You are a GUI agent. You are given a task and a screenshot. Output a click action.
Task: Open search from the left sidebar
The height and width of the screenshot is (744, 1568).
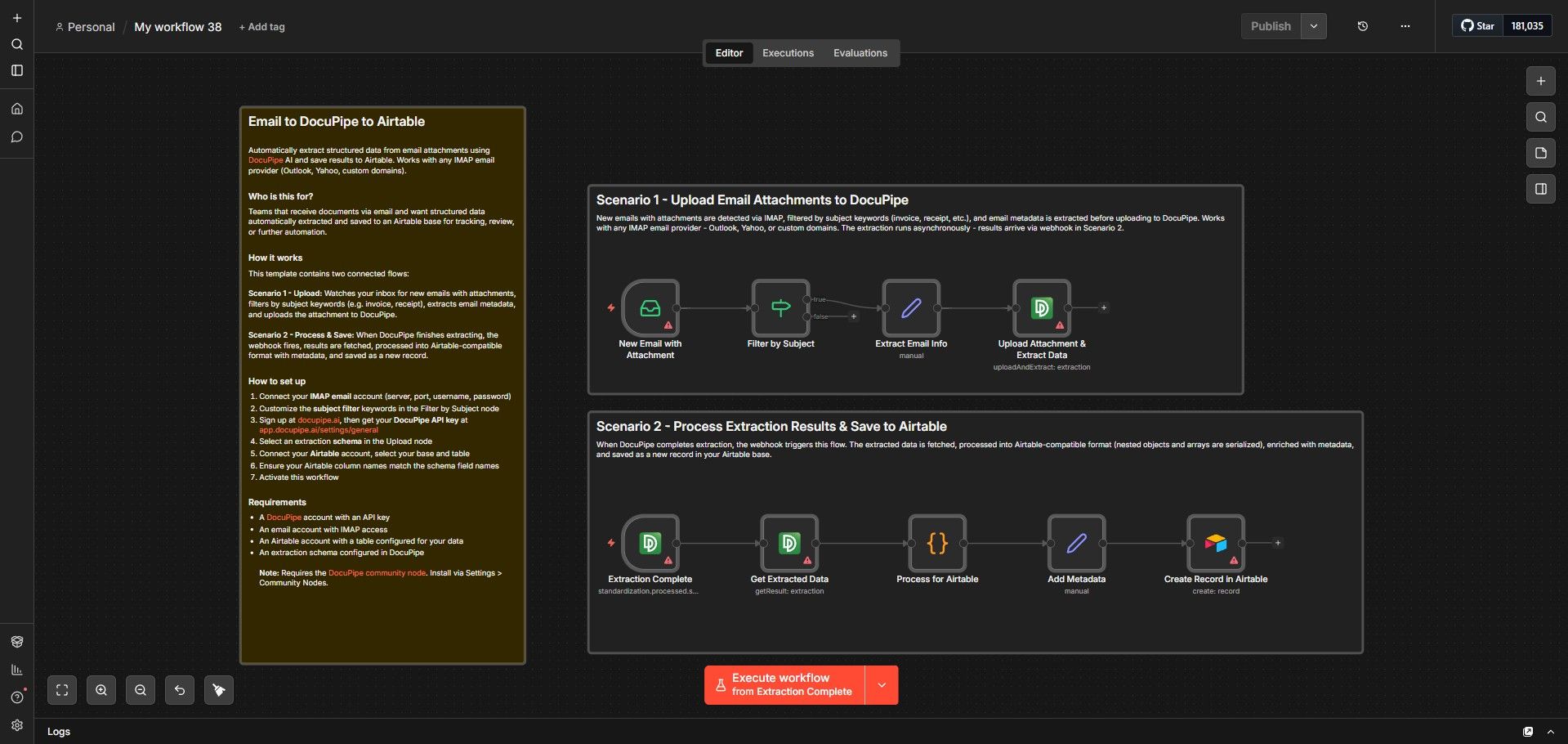pos(16,44)
